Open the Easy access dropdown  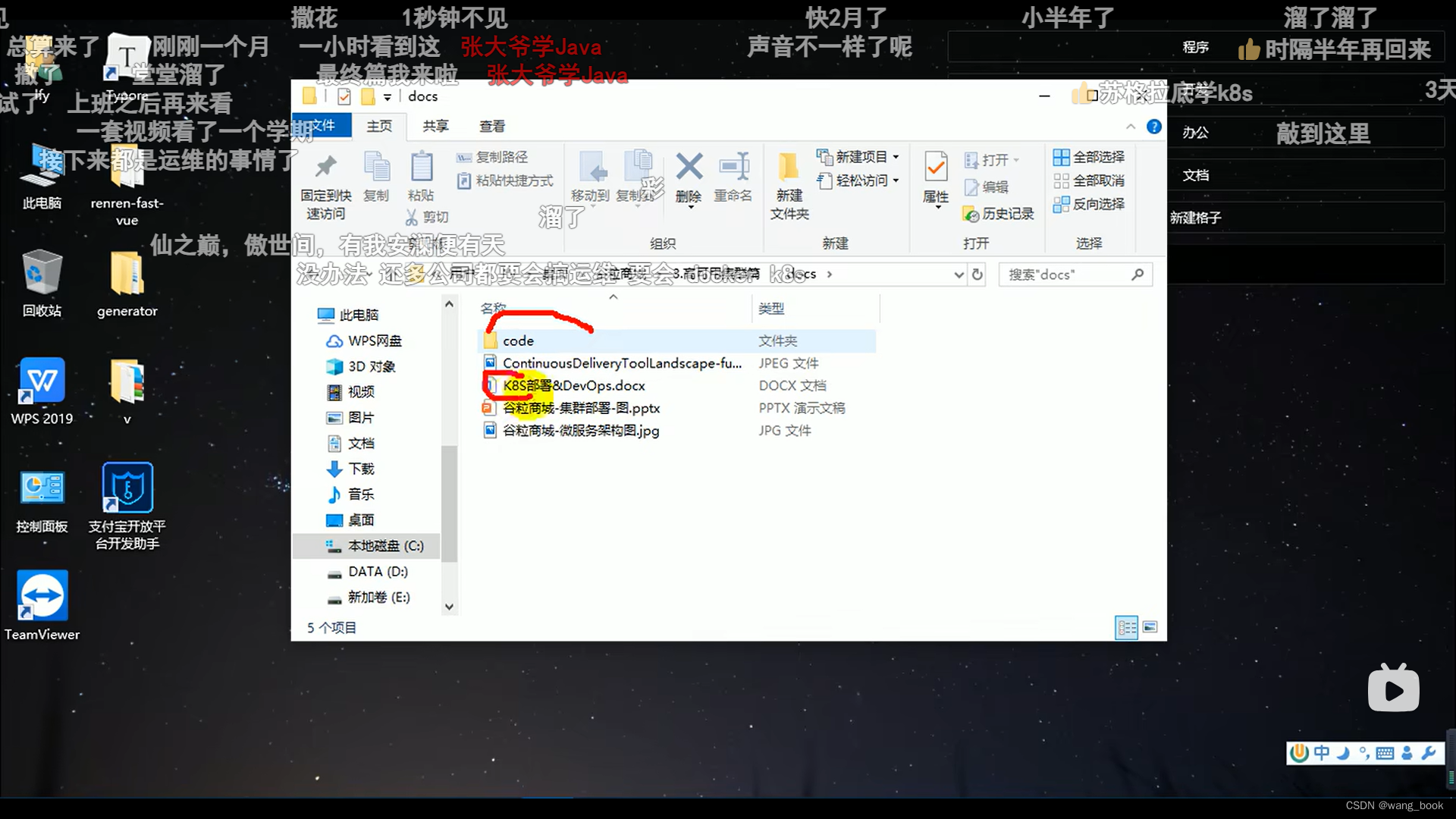tap(858, 180)
